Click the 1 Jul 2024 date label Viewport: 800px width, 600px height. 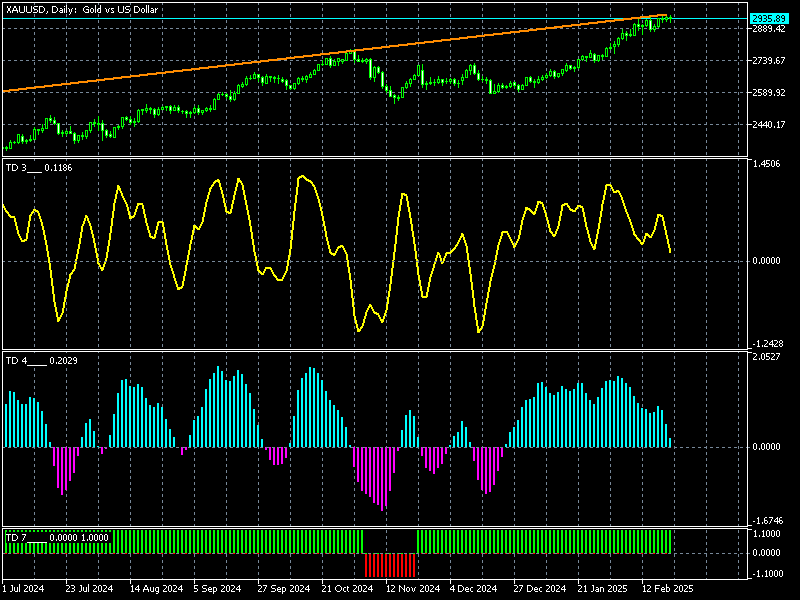point(24,589)
